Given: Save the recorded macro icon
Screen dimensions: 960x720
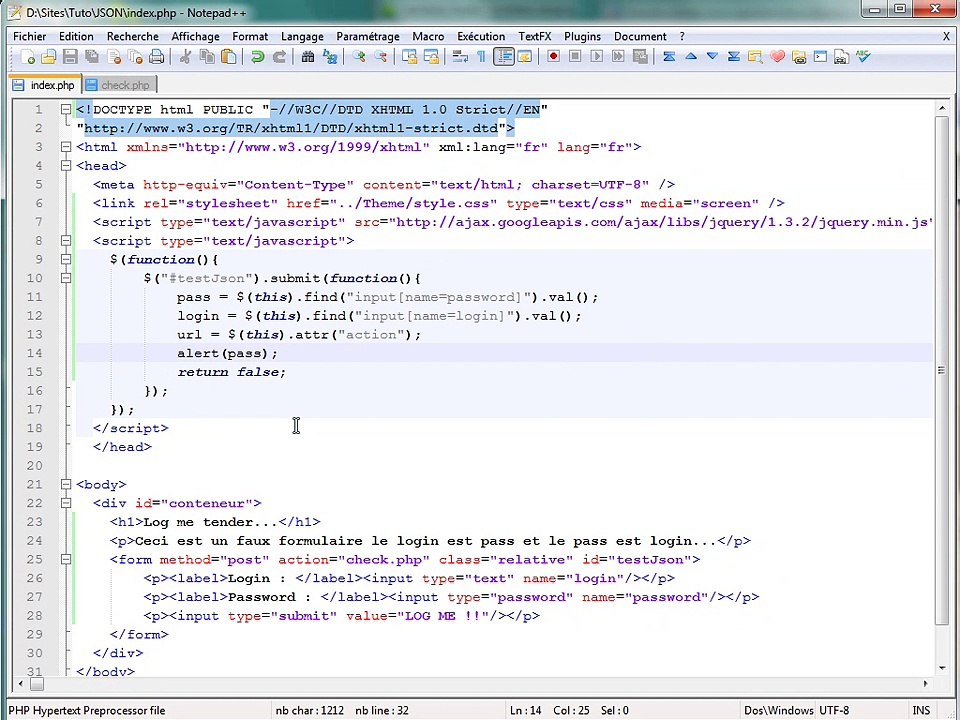Looking at the screenshot, I should (640, 57).
